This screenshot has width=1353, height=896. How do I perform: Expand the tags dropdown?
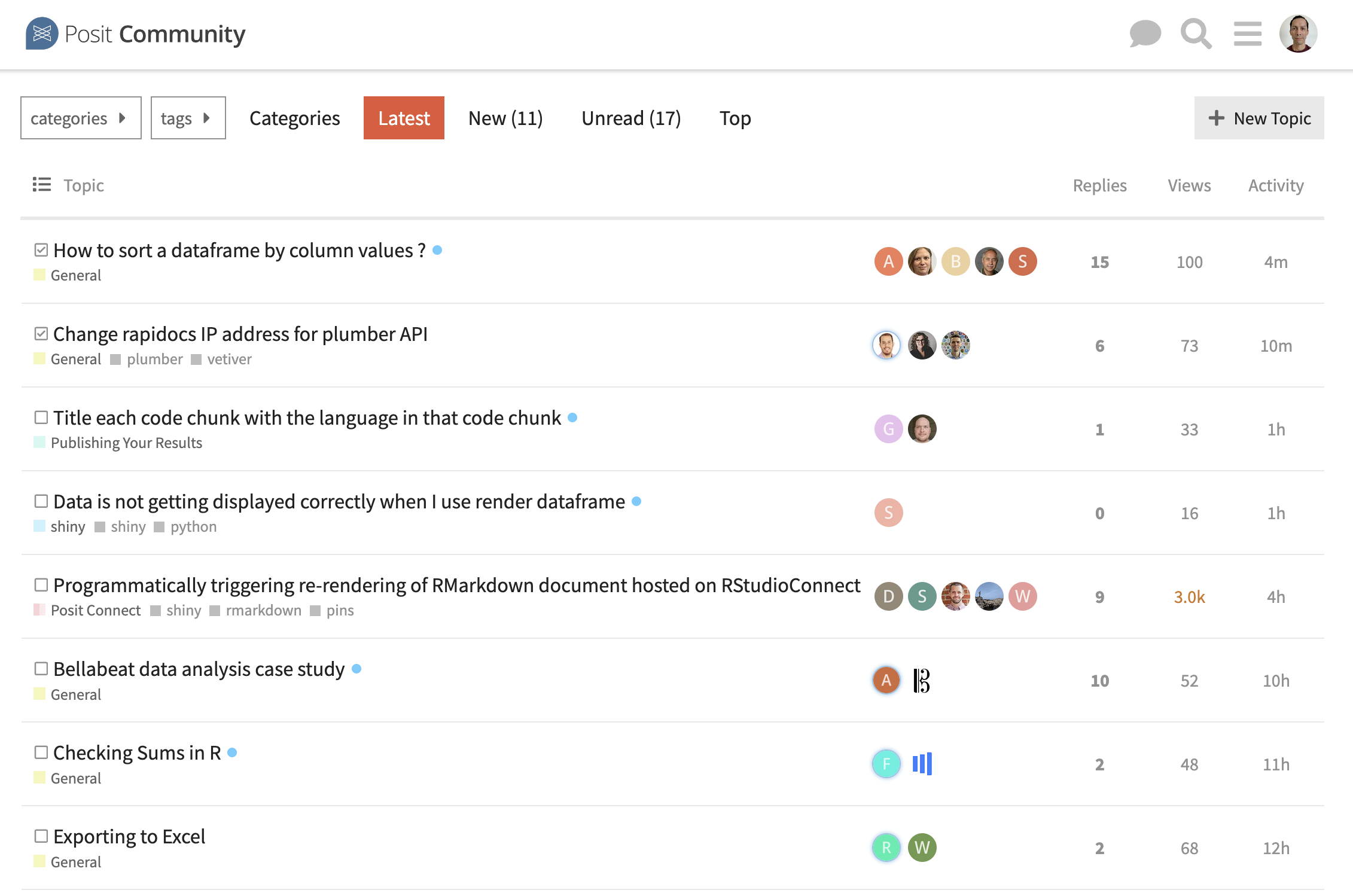(188, 118)
